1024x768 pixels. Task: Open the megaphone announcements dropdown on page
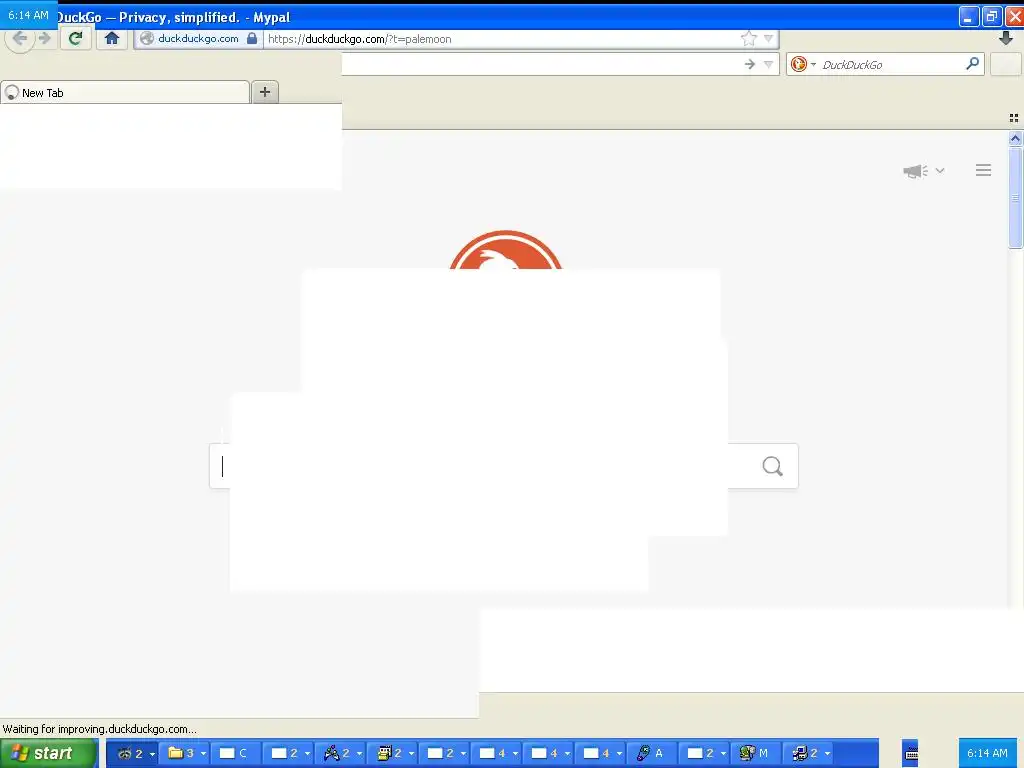923,171
